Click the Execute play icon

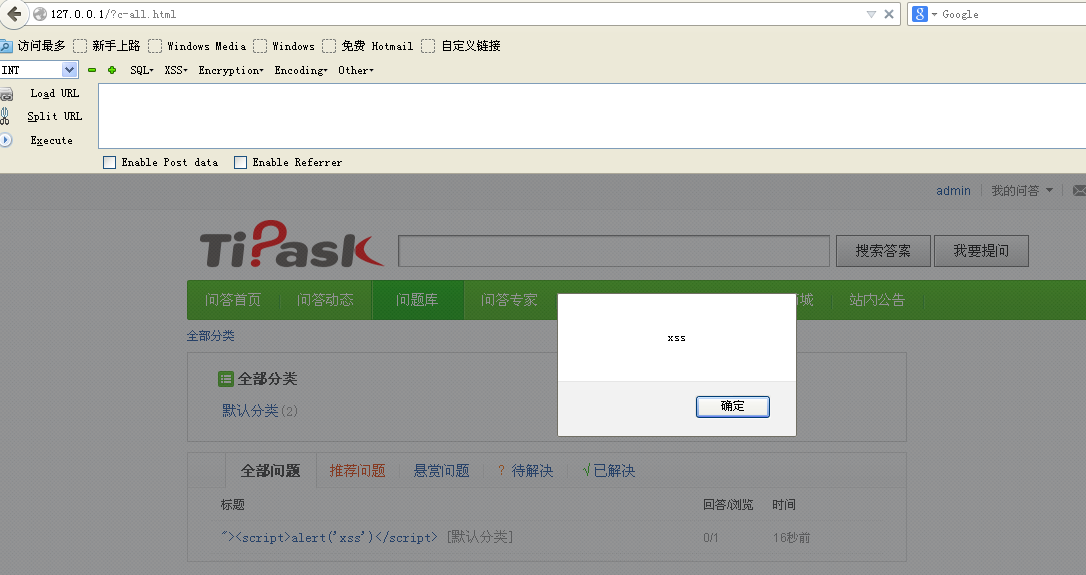6,140
